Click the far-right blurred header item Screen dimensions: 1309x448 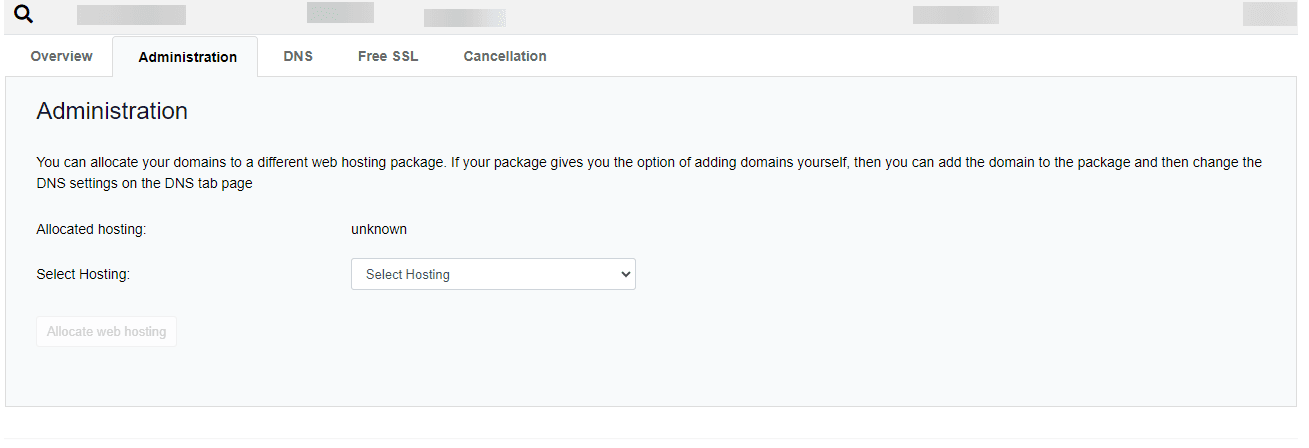pos(1268,14)
